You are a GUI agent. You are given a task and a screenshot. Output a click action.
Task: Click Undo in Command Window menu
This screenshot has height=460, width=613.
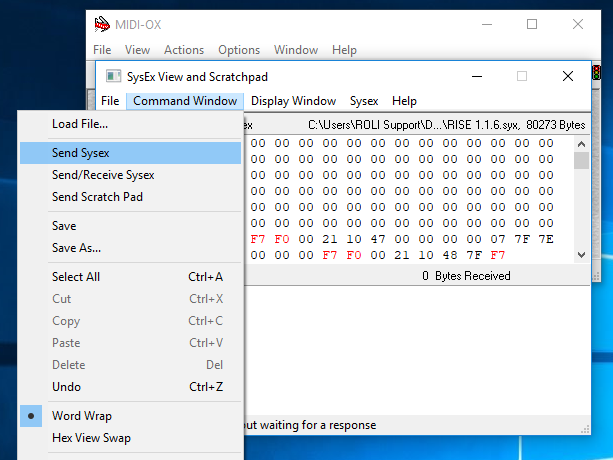[x=66, y=387]
